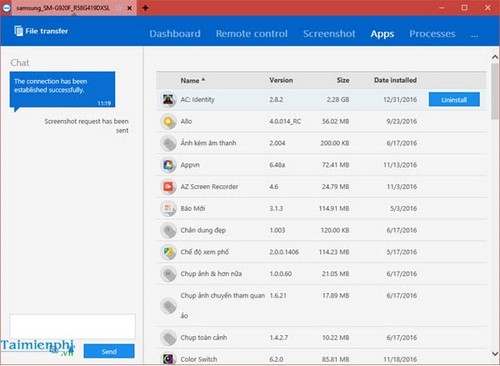Click the Color Switch app icon
This screenshot has width=500, height=366.
[x=168, y=359]
